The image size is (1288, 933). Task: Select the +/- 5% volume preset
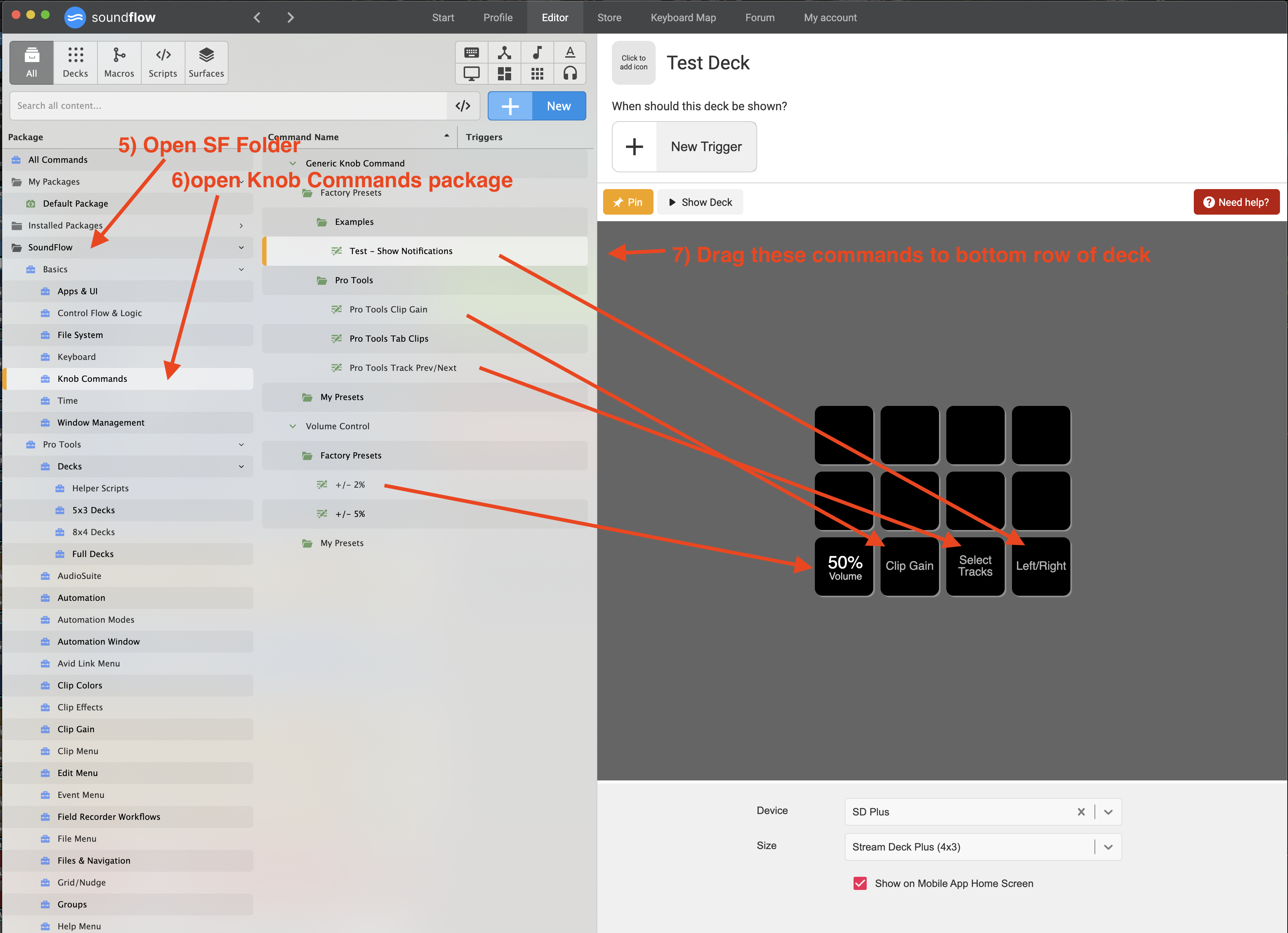pos(425,514)
